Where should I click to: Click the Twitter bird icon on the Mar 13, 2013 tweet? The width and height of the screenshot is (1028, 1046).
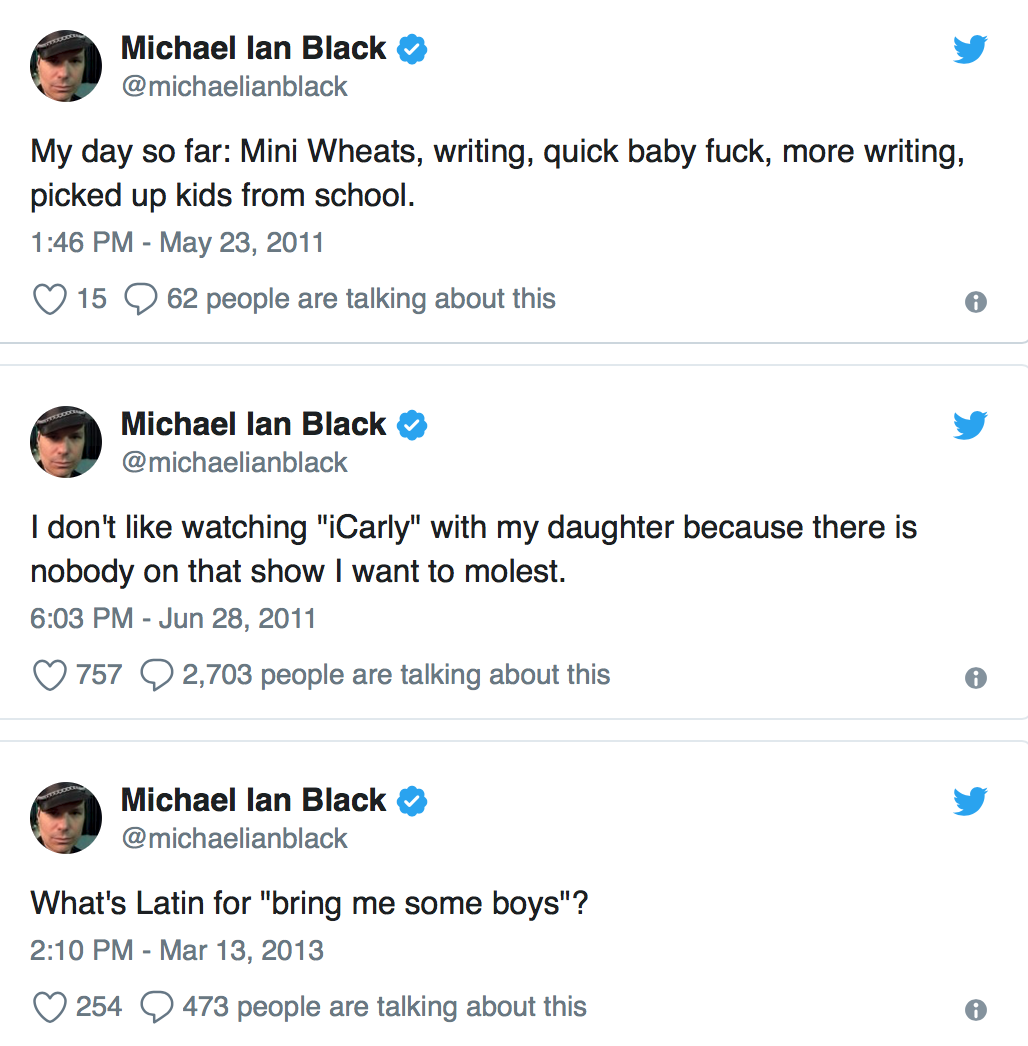[x=969, y=801]
